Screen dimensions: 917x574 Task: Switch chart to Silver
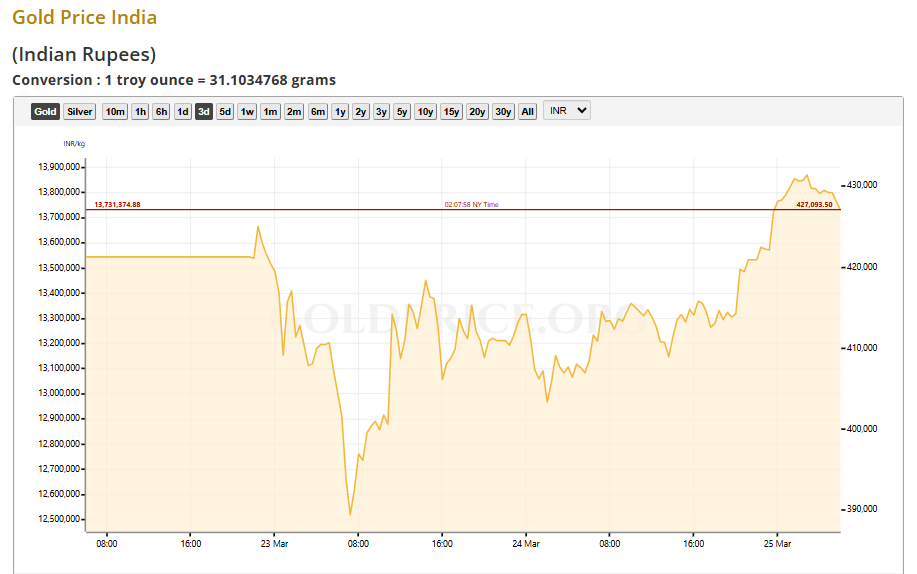[80, 111]
